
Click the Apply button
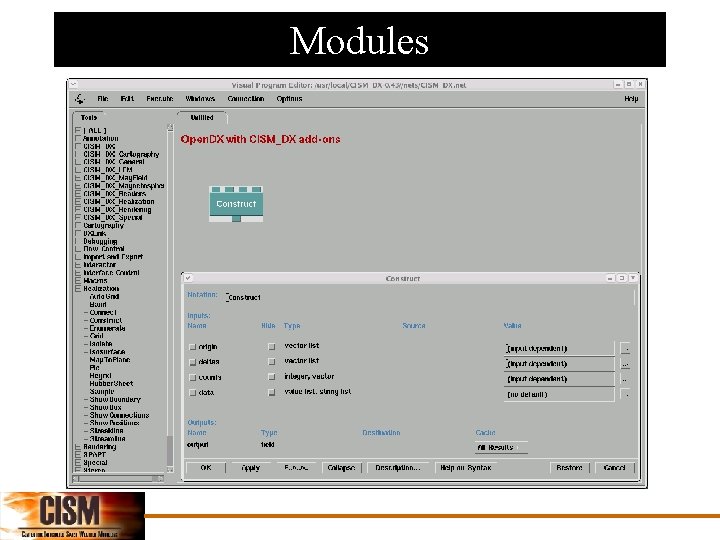[251, 467]
